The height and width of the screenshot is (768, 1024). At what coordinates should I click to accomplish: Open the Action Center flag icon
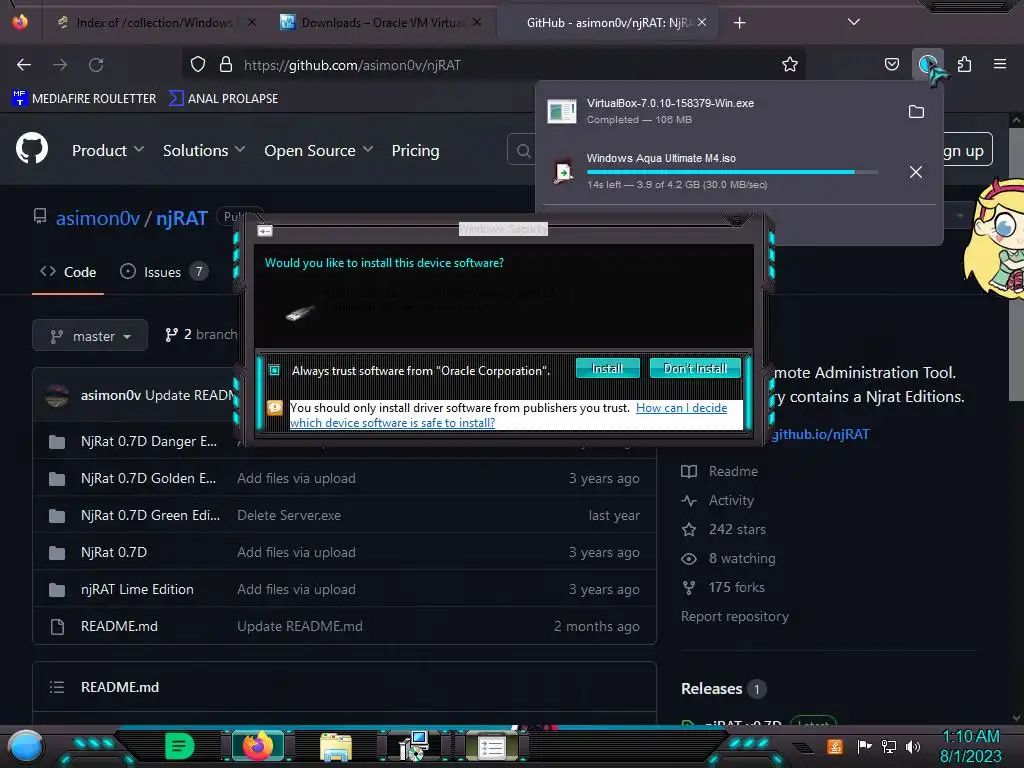864,746
